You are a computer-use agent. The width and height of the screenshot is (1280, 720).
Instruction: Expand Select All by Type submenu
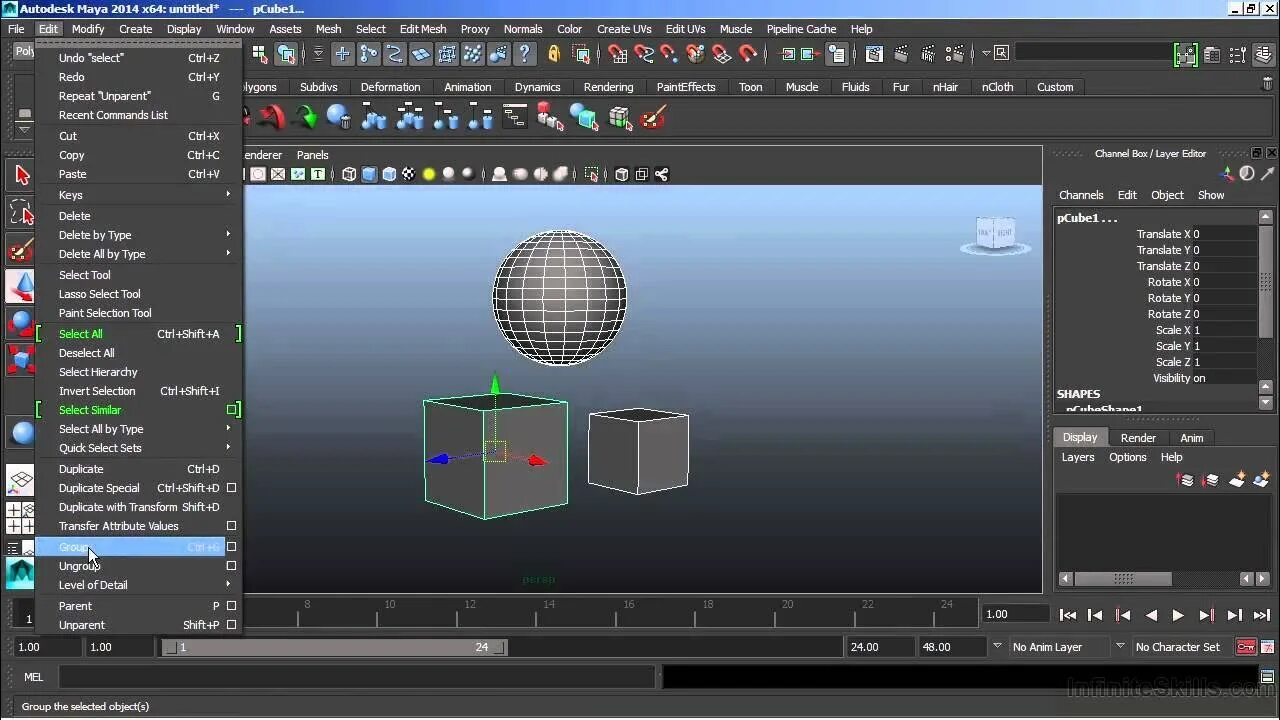tap(138, 429)
